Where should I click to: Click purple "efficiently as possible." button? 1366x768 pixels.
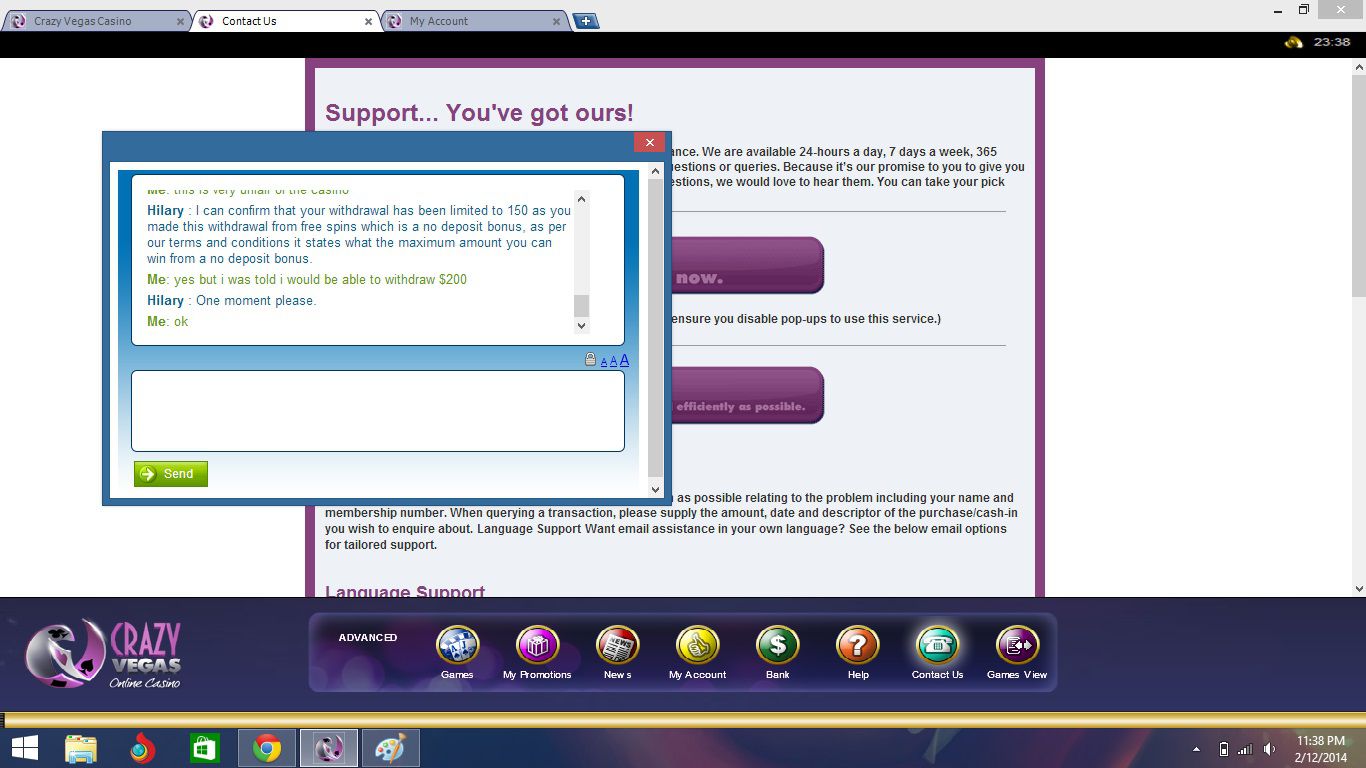(747, 395)
